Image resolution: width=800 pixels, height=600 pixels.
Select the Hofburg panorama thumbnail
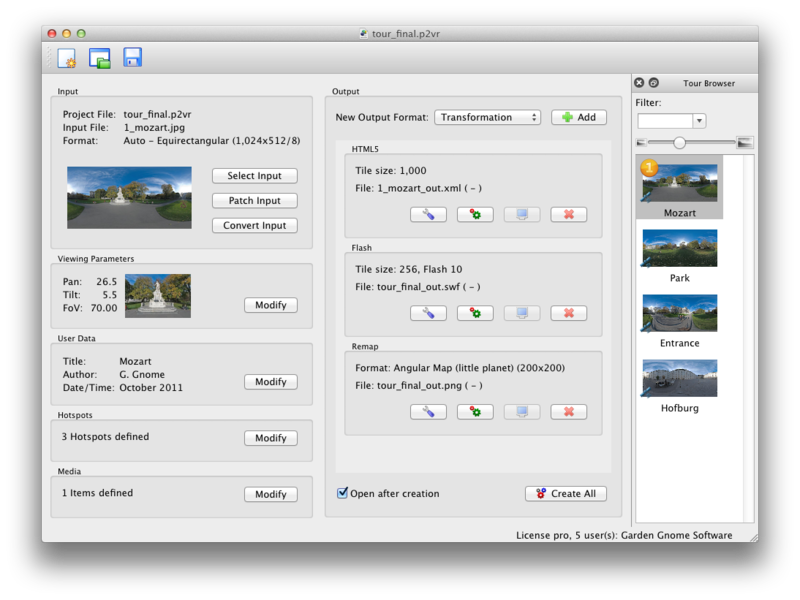tap(680, 379)
